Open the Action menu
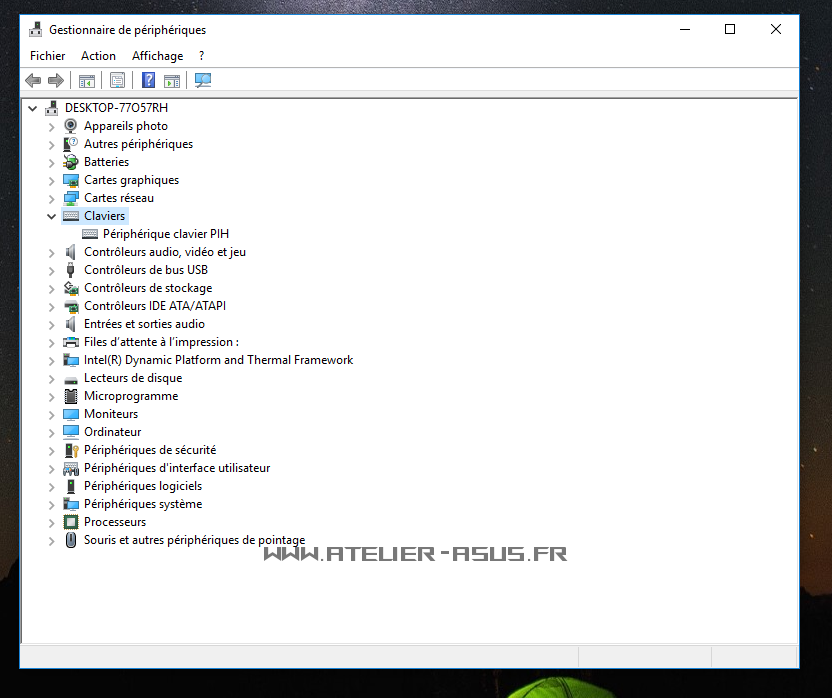This screenshot has width=832, height=698. [x=98, y=56]
